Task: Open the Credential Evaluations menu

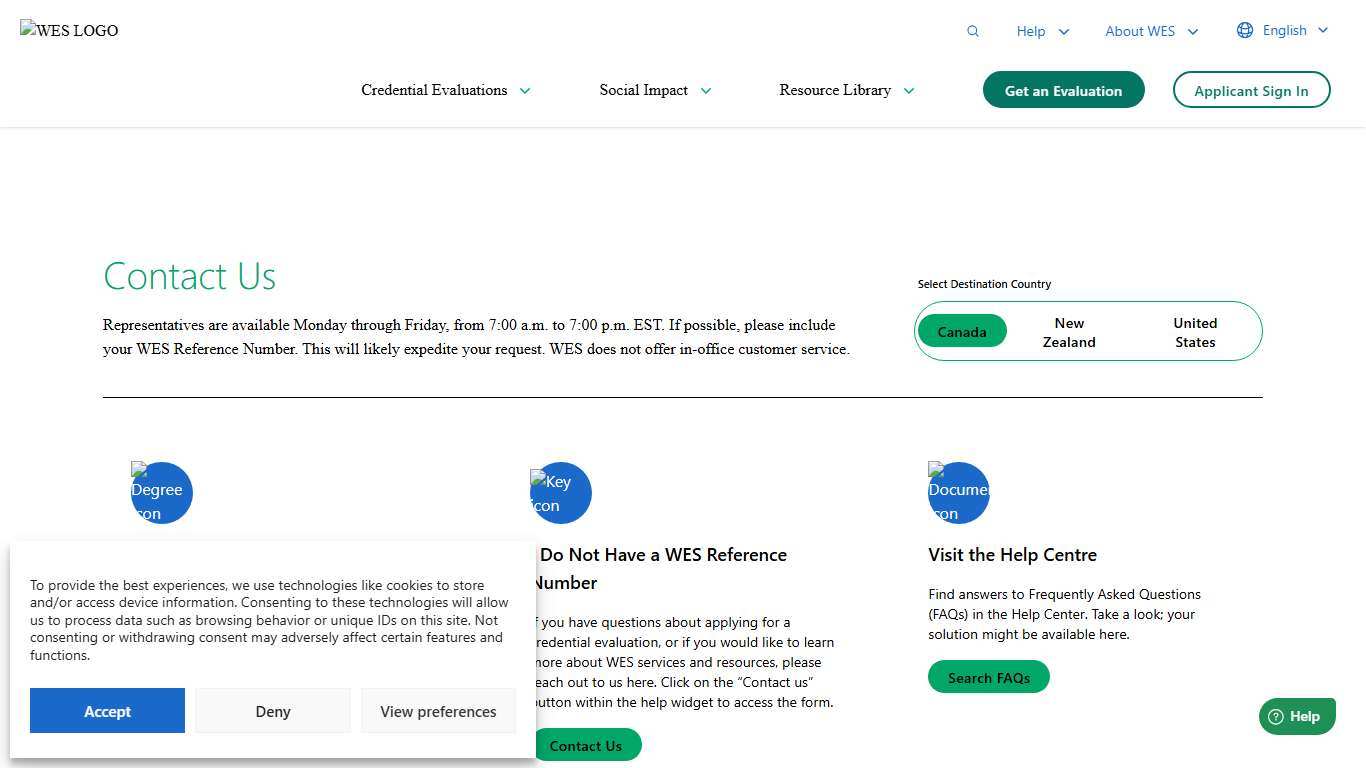Action: click(445, 90)
